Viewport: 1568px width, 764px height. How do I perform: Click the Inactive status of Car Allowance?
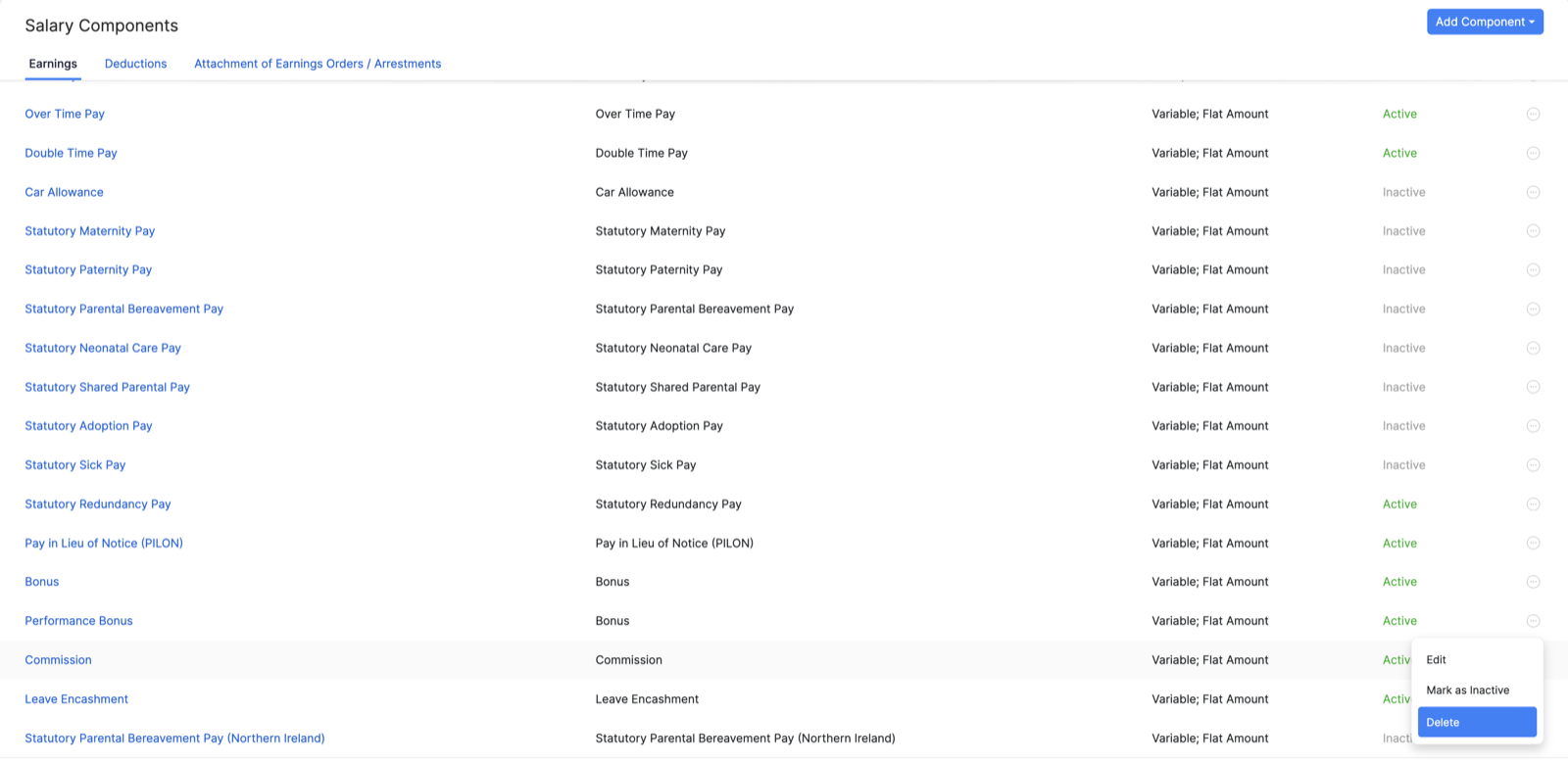tap(1403, 192)
